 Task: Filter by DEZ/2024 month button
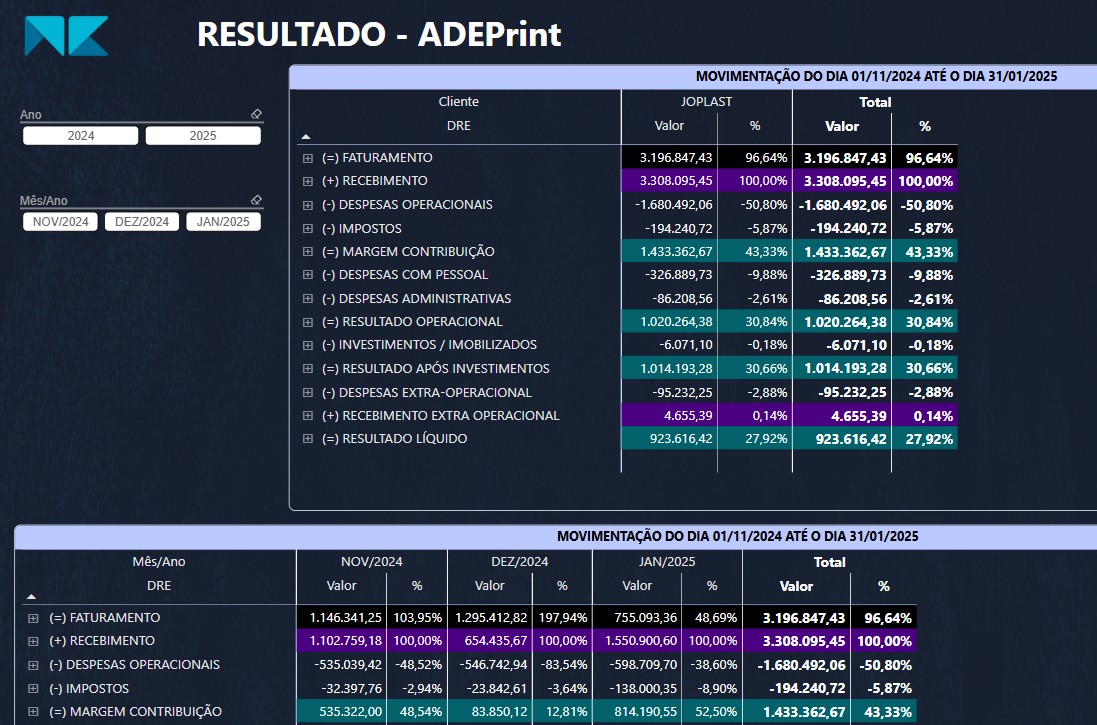(142, 222)
